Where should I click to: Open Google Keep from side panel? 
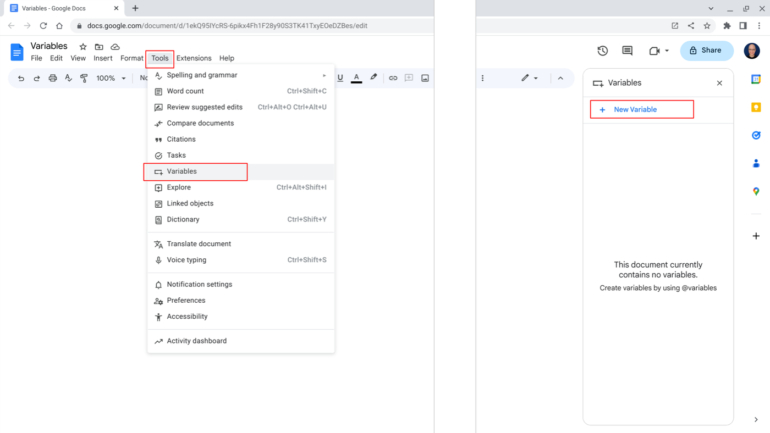(756, 107)
